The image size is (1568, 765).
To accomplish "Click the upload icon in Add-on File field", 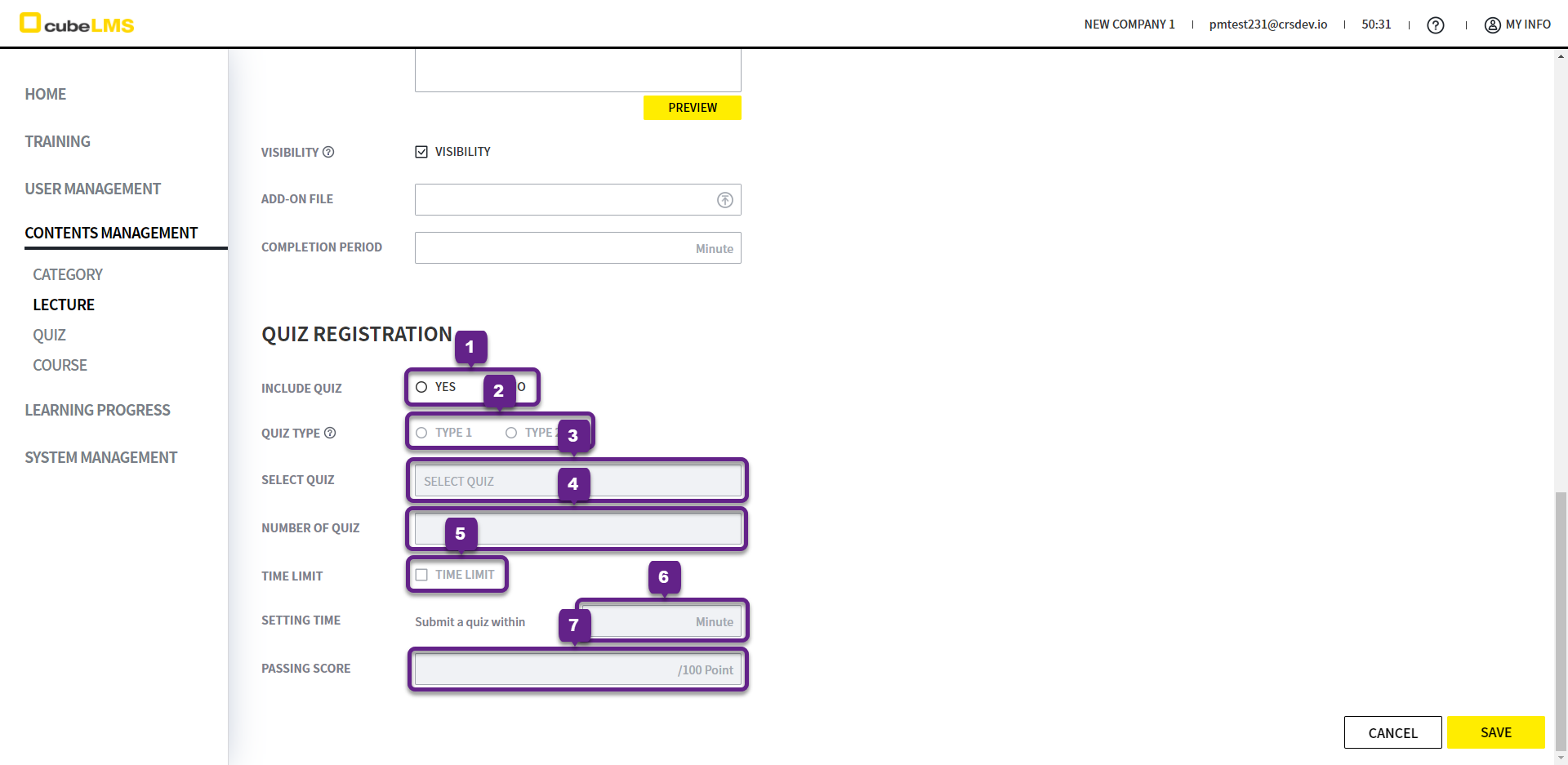I will 724,200.
